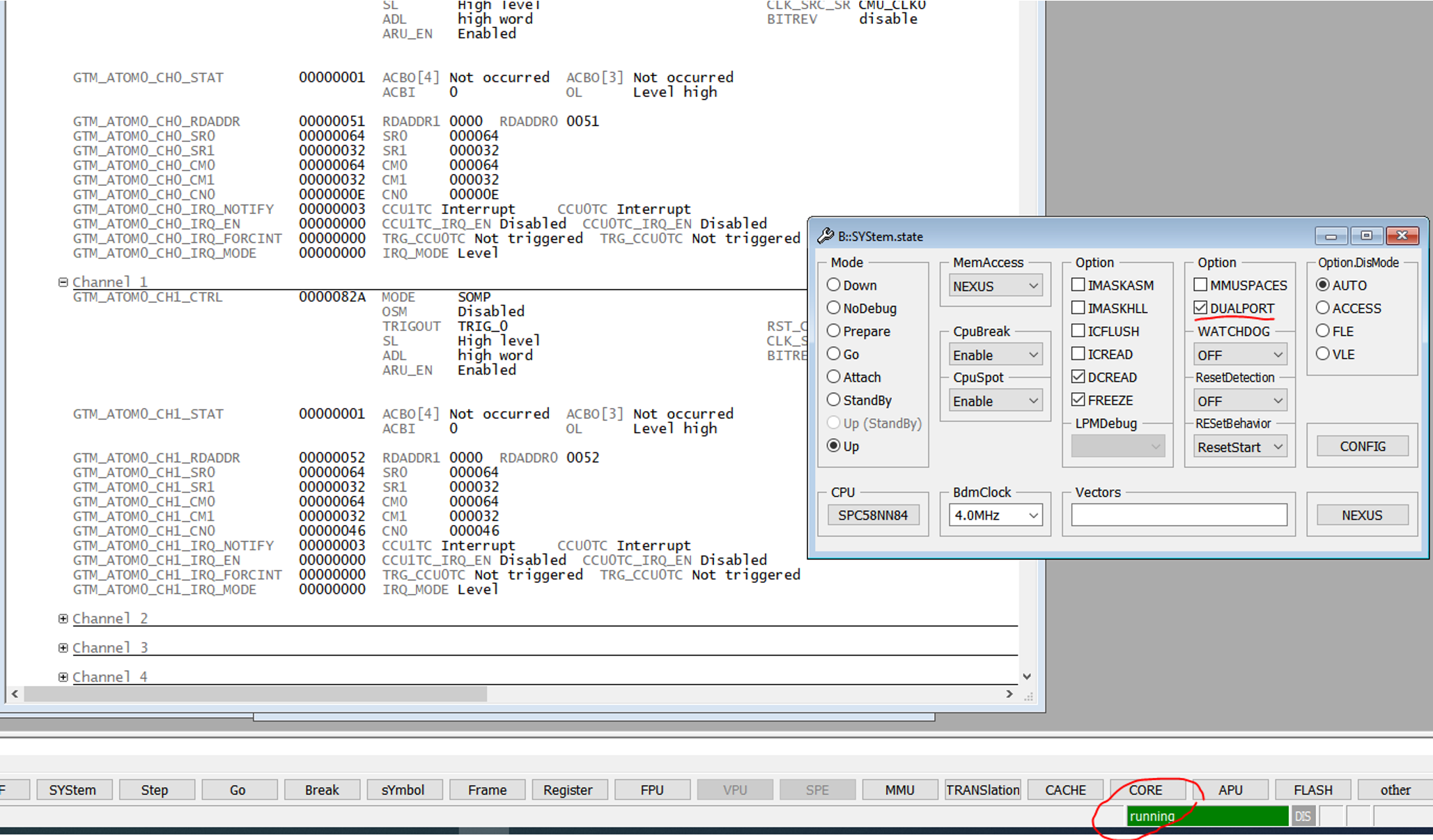The width and height of the screenshot is (1433, 840).
Task: Click the scroll down arrow in register window
Action: pyautogui.click(x=1027, y=676)
